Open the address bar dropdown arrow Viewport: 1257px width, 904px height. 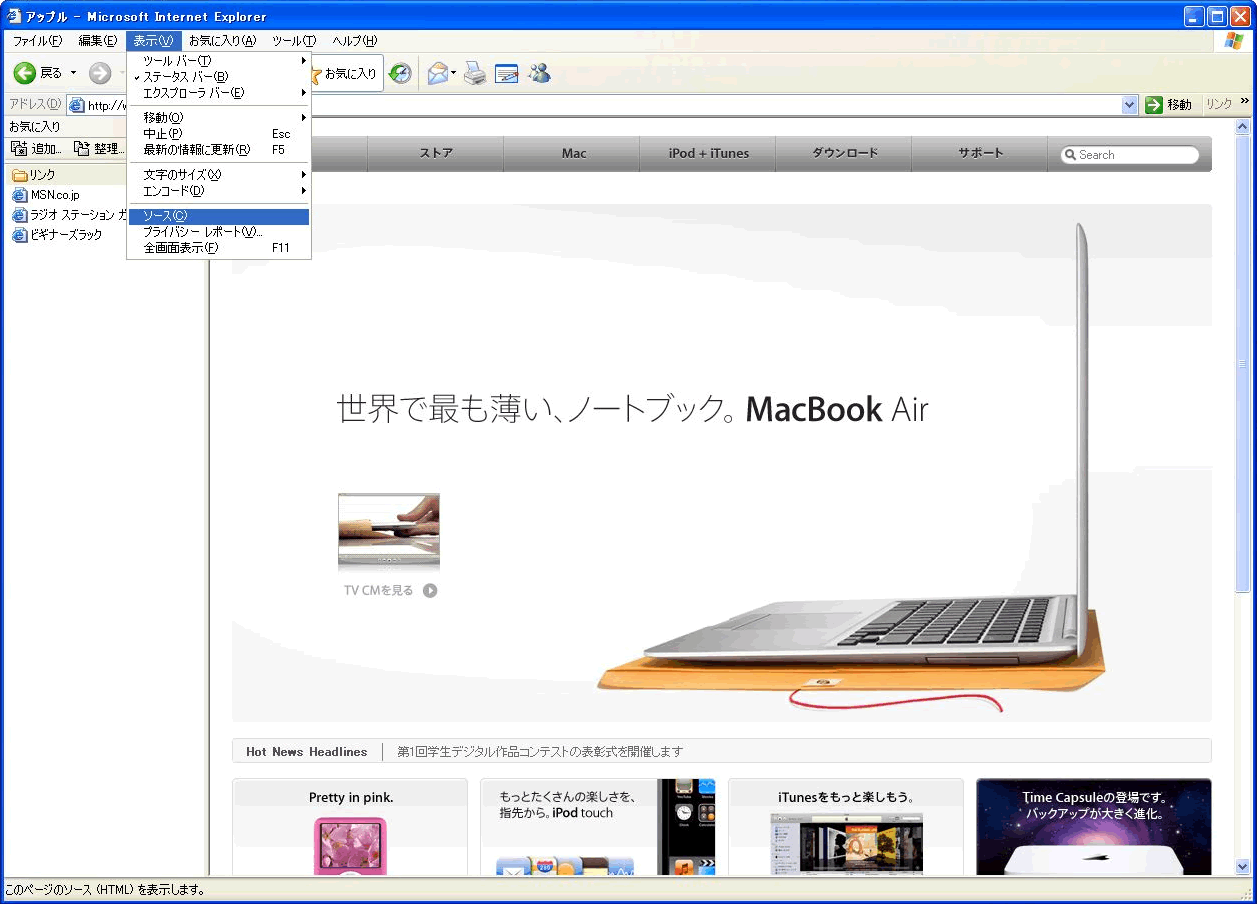click(1130, 105)
